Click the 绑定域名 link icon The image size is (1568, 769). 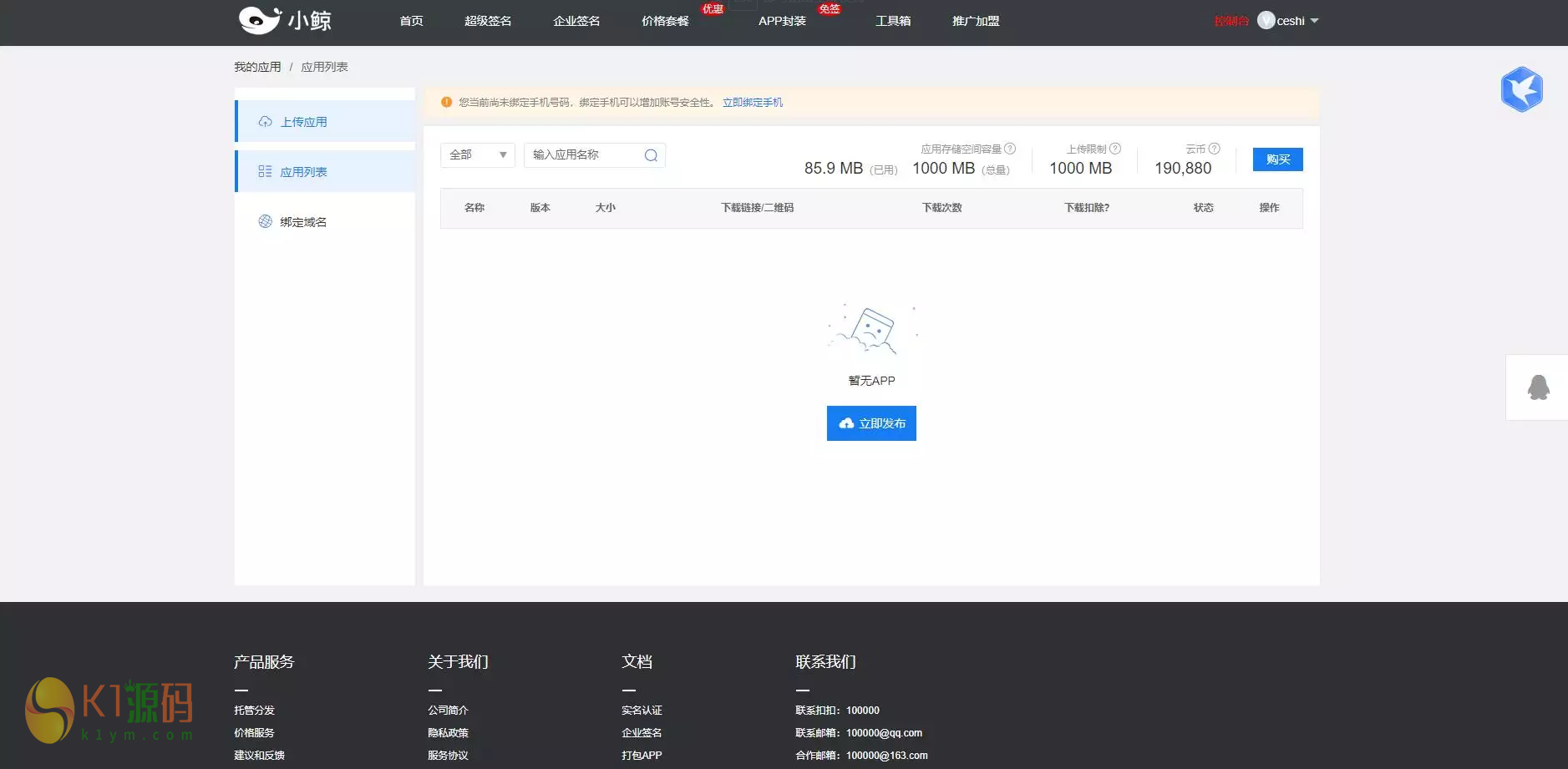[x=265, y=221]
